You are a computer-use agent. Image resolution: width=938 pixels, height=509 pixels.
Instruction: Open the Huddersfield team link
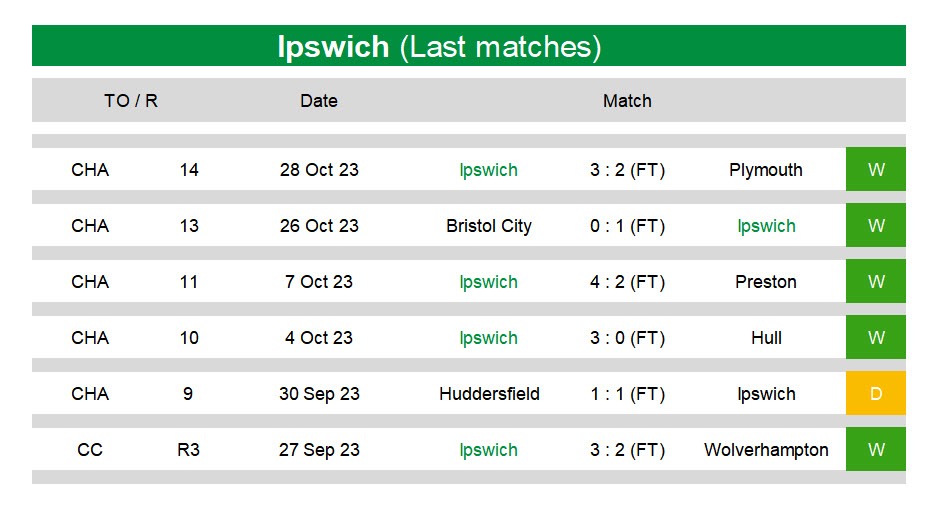click(x=489, y=394)
